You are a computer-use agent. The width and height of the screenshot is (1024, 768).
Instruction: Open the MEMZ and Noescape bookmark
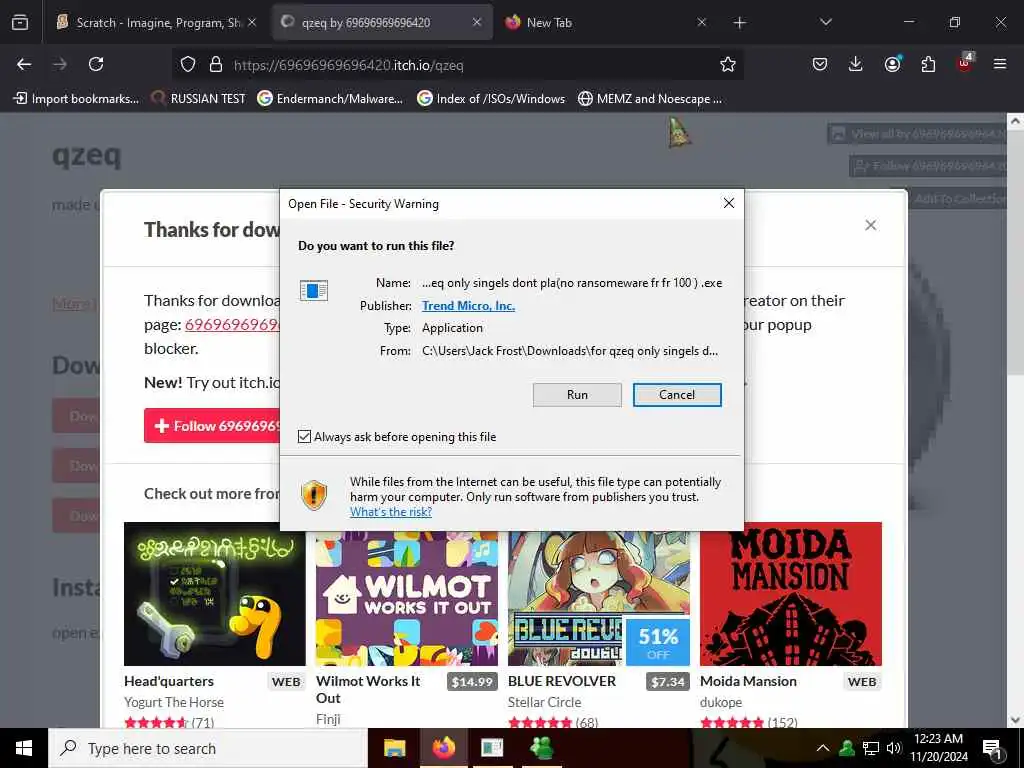(x=650, y=99)
